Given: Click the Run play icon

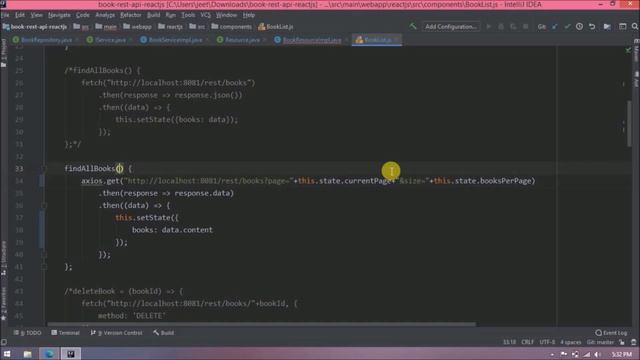Looking at the screenshot, I should tap(489, 27).
